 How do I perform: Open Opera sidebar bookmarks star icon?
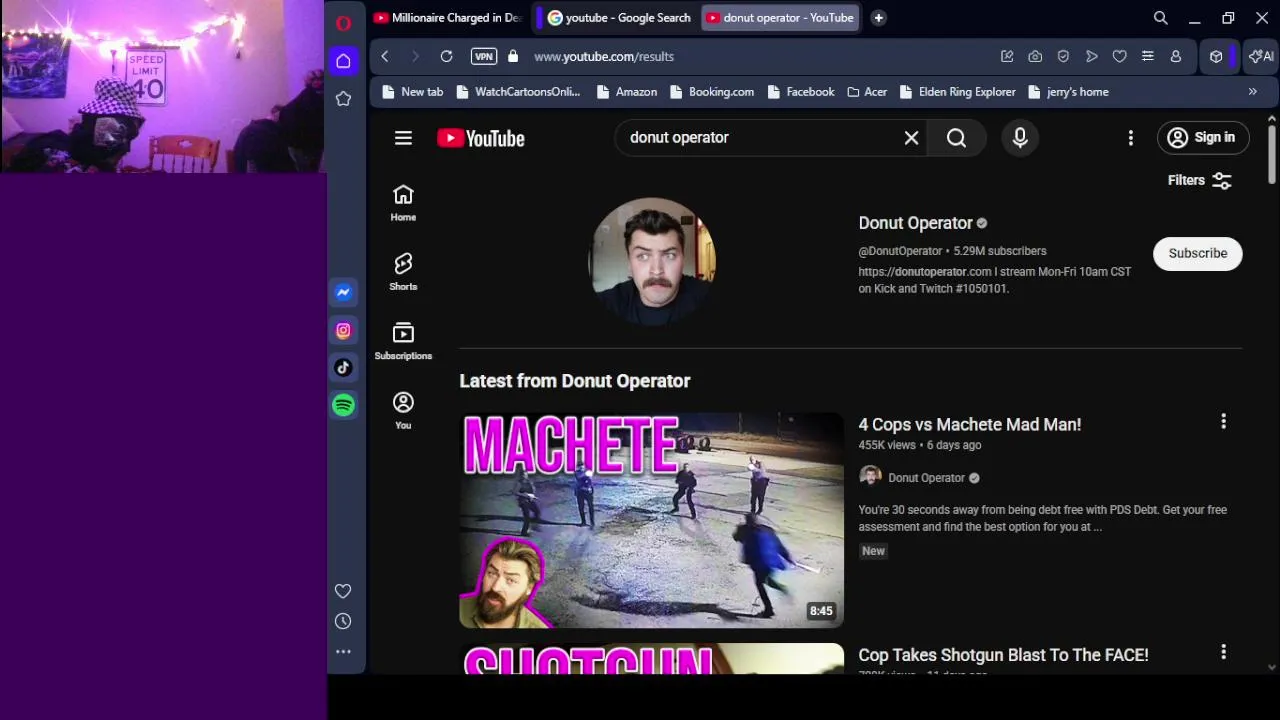[x=343, y=98]
